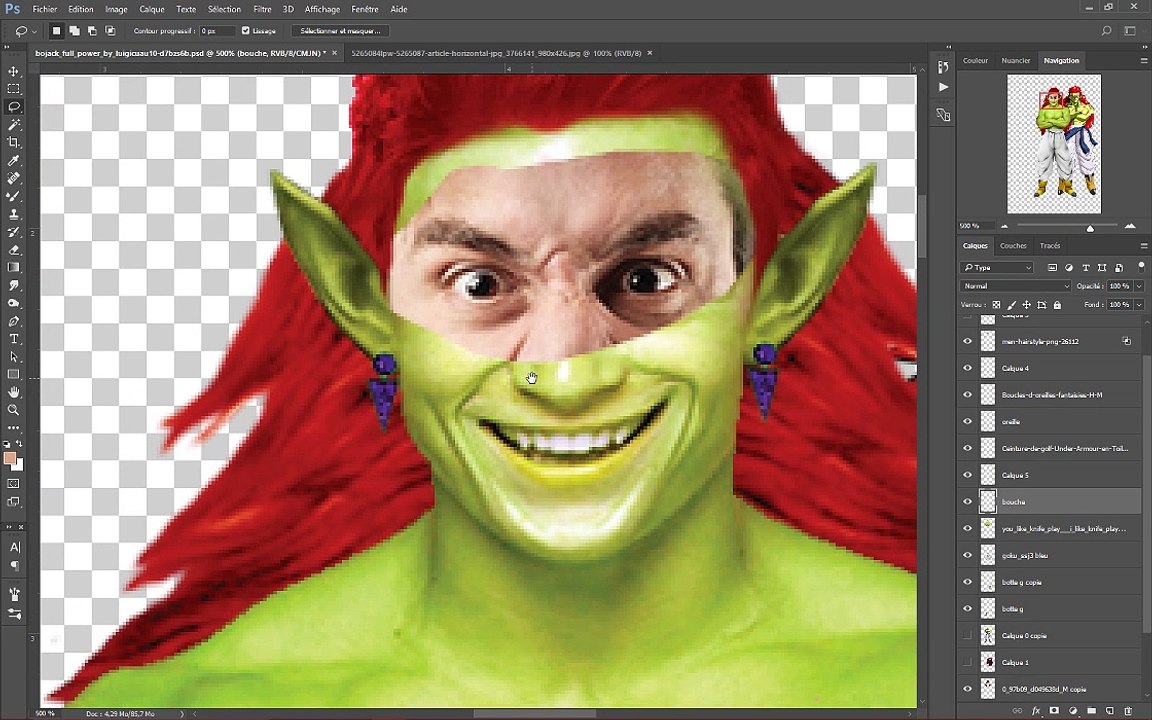Create a new layer with bottom icon
The image size is (1152, 720).
[1110, 711]
